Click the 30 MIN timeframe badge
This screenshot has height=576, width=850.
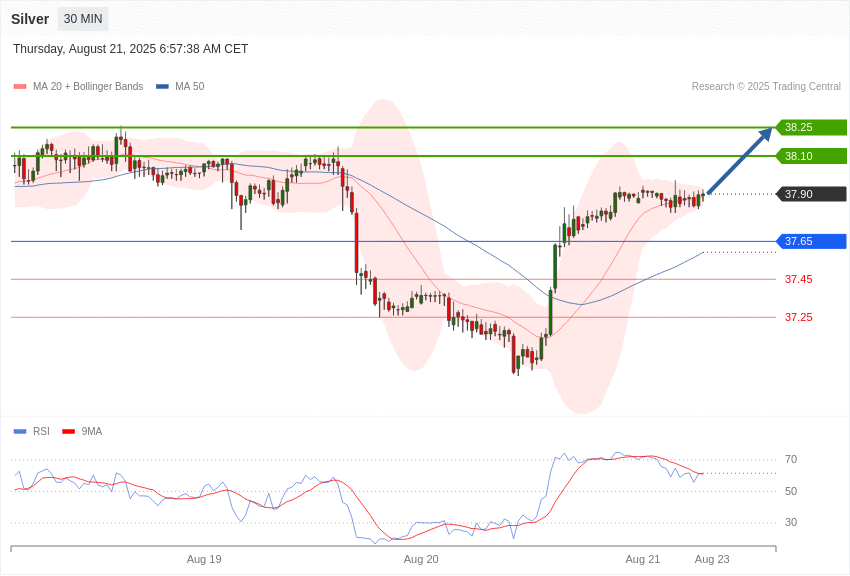(x=83, y=19)
